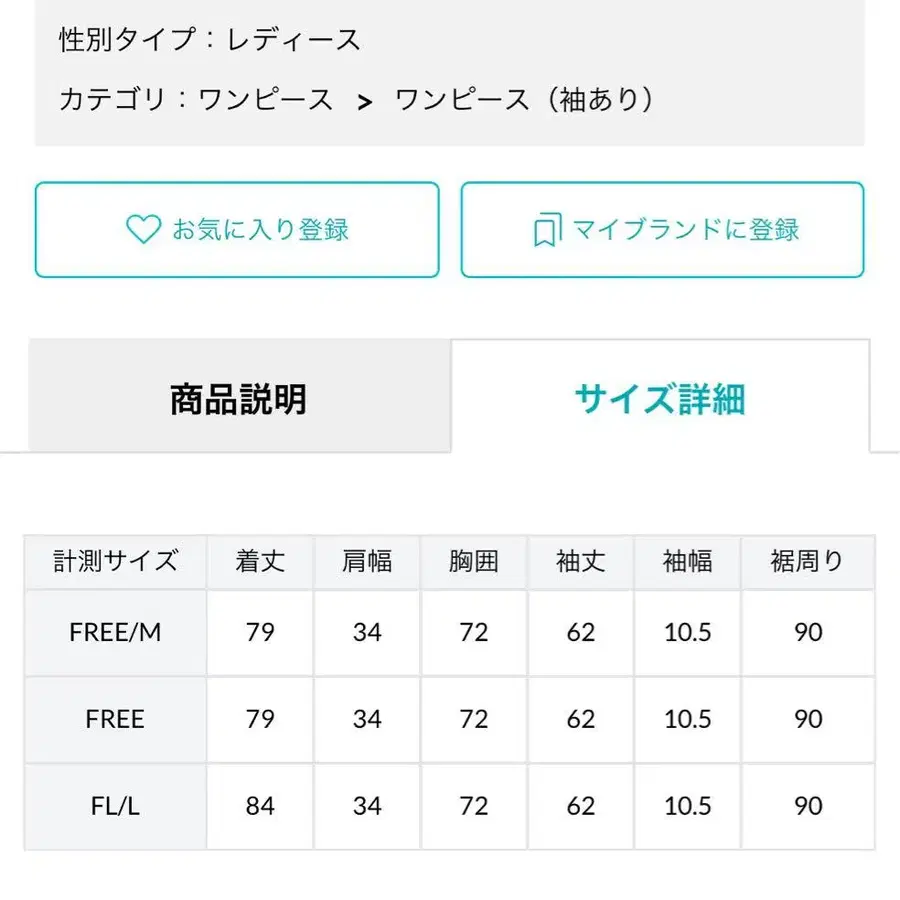Image resolution: width=900 pixels, height=900 pixels.
Task: Click the bookmark icon for my brand
Action: coord(545,230)
